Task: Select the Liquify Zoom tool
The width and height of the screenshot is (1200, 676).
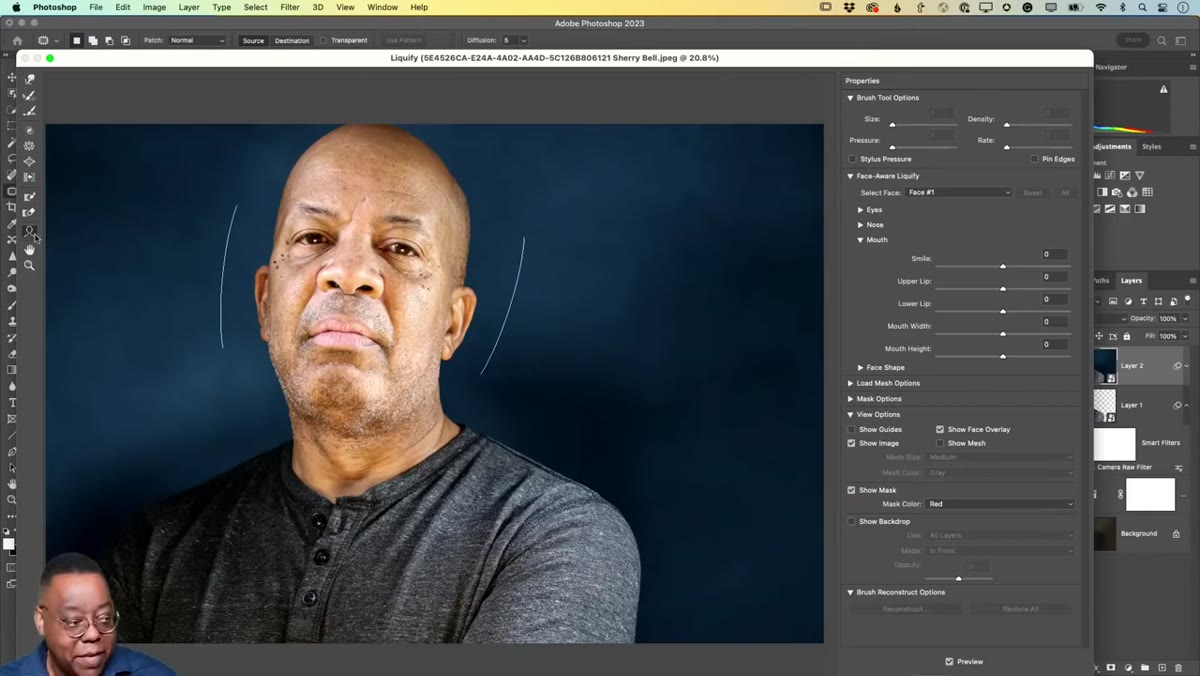Action: click(x=29, y=265)
